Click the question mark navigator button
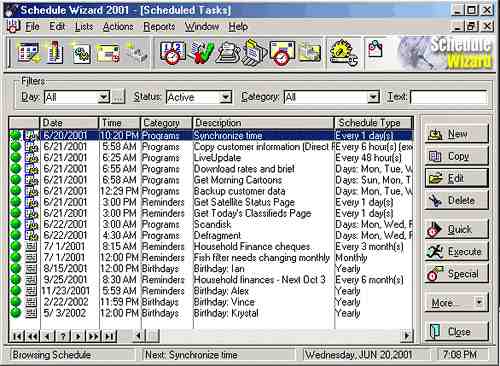 click(63, 336)
